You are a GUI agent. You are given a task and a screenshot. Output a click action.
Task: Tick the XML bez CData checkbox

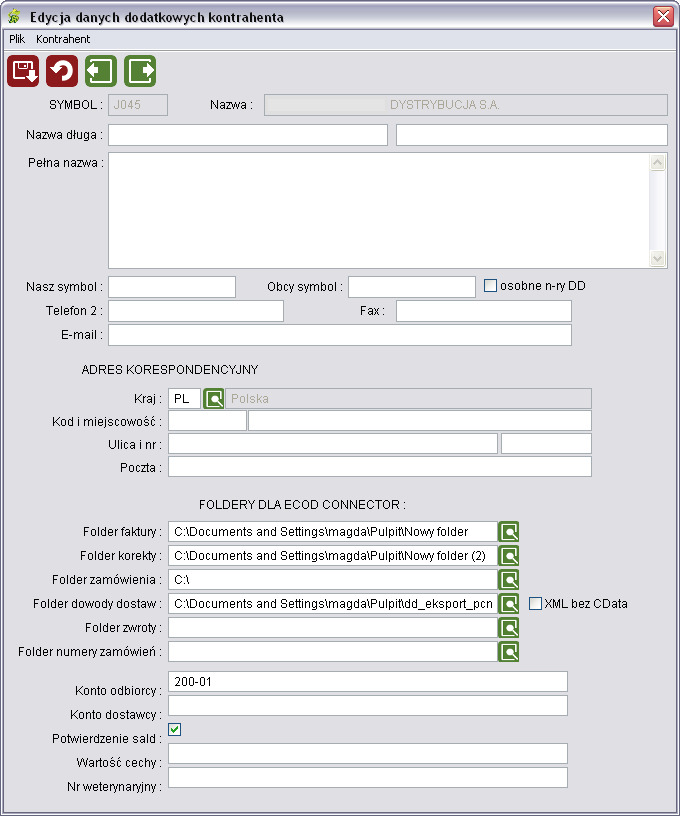coord(535,604)
